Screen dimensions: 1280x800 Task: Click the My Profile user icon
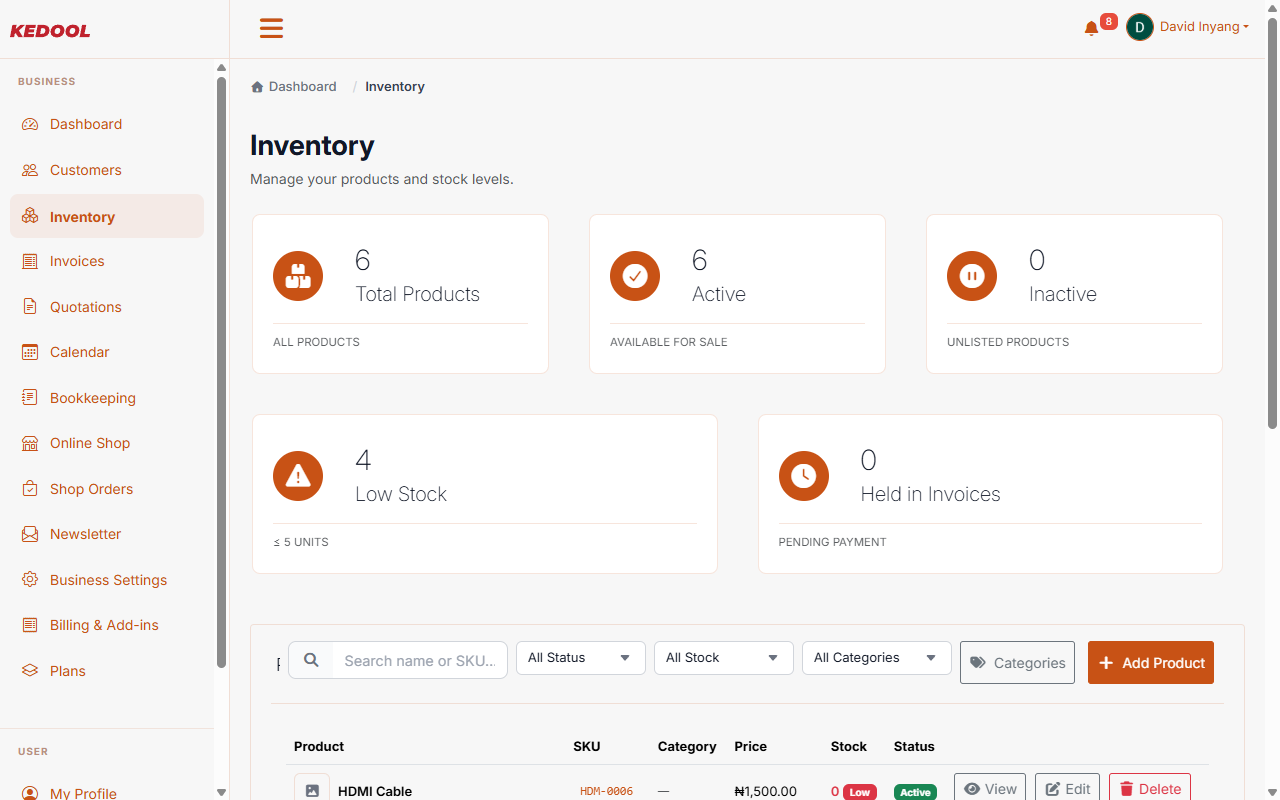(x=30, y=793)
